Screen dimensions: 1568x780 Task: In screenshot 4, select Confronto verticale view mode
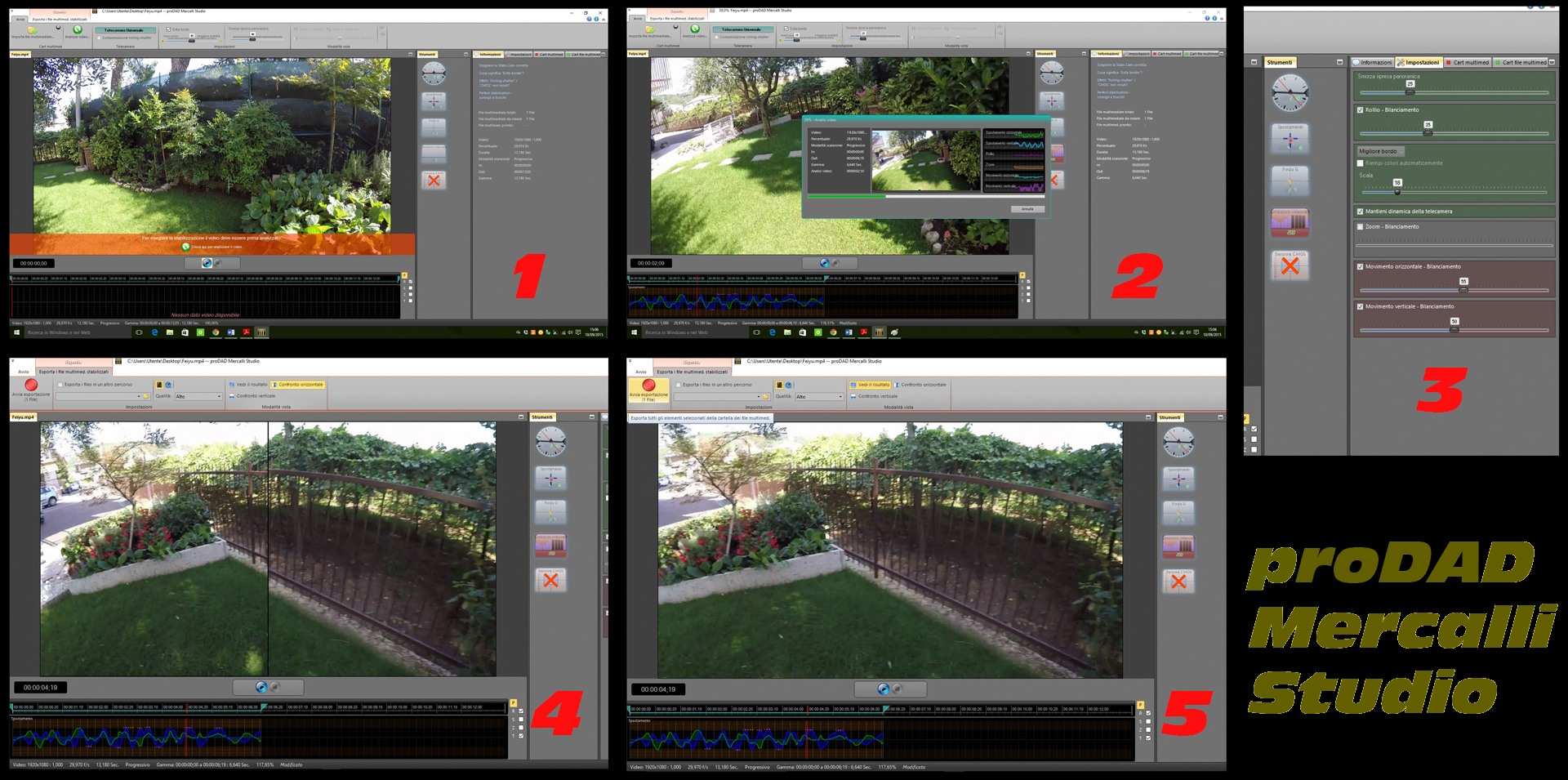pos(252,396)
